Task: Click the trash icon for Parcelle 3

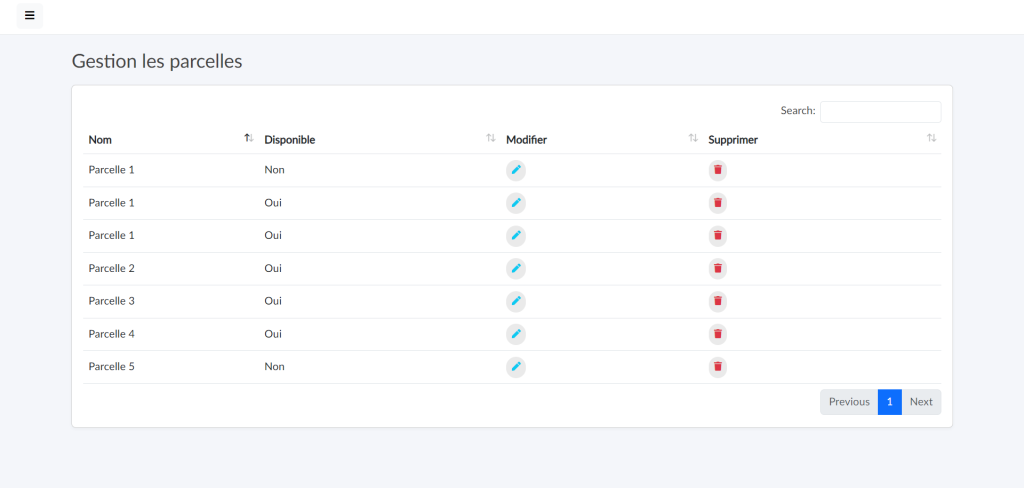Action: tap(718, 301)
